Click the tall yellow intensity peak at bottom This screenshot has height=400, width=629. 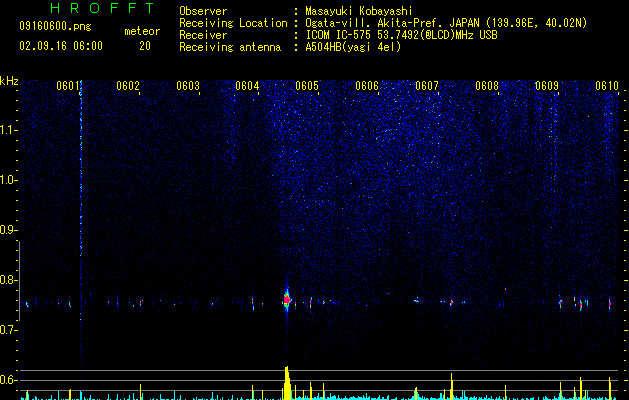pyautogui.click(x=287, y=382)
